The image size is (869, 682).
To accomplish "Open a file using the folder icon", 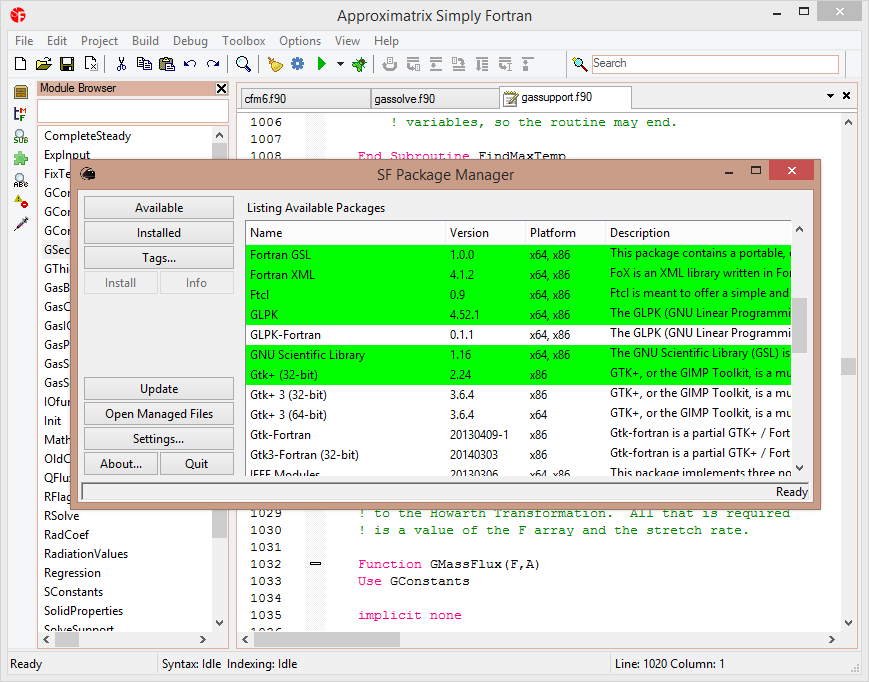I will click(x=43, y=64).
